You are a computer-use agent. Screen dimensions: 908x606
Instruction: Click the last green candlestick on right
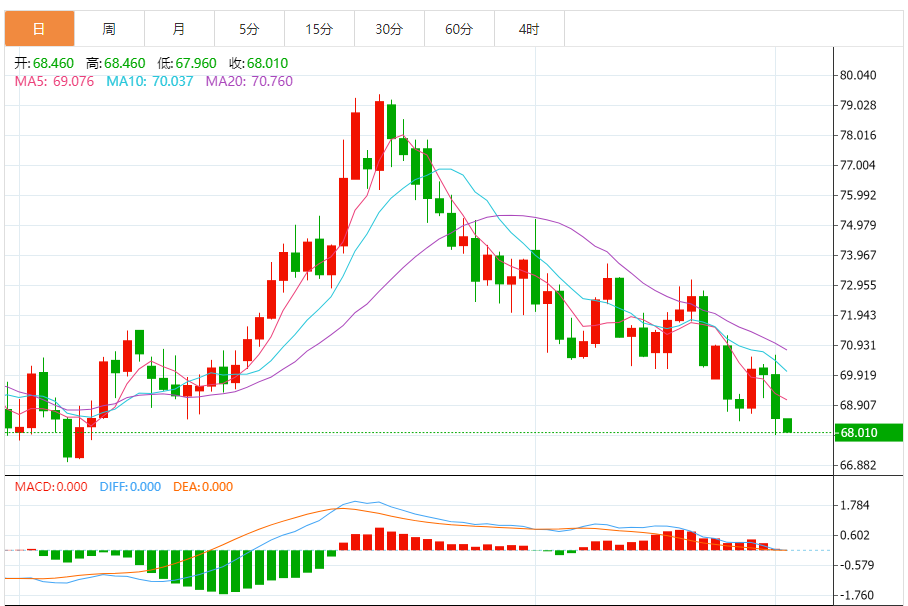click(x=787, y=425)
